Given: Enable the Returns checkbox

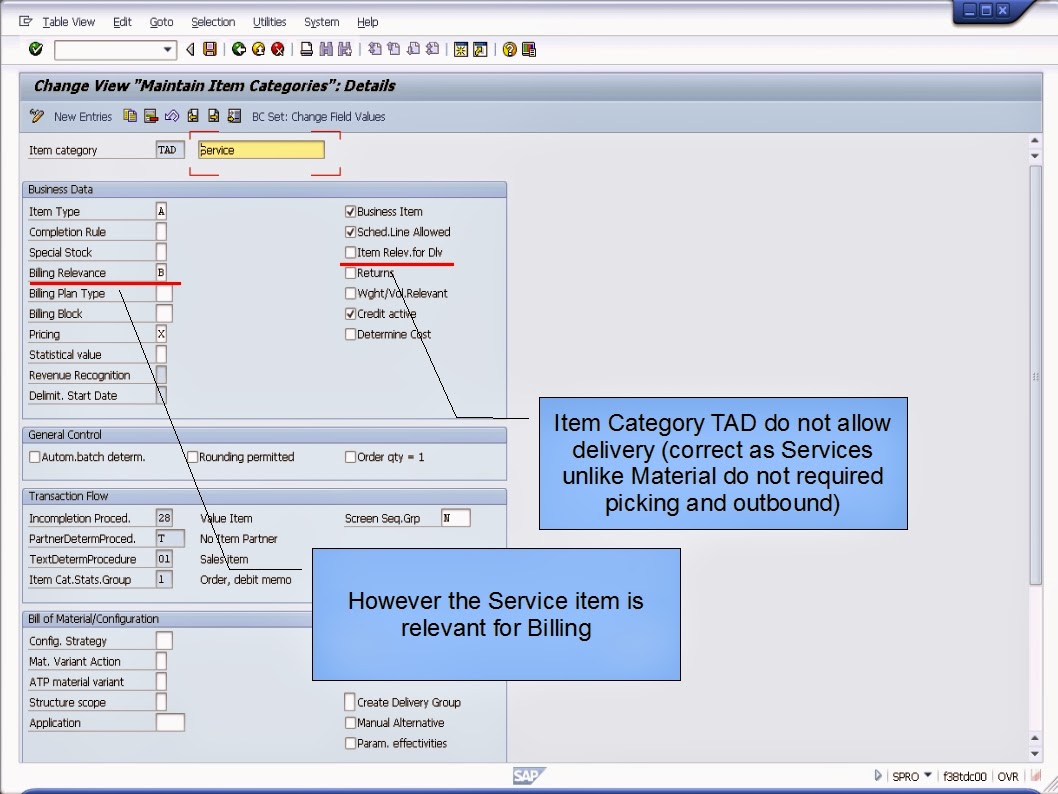Looking at the screenshot, I should click(350, 273).
